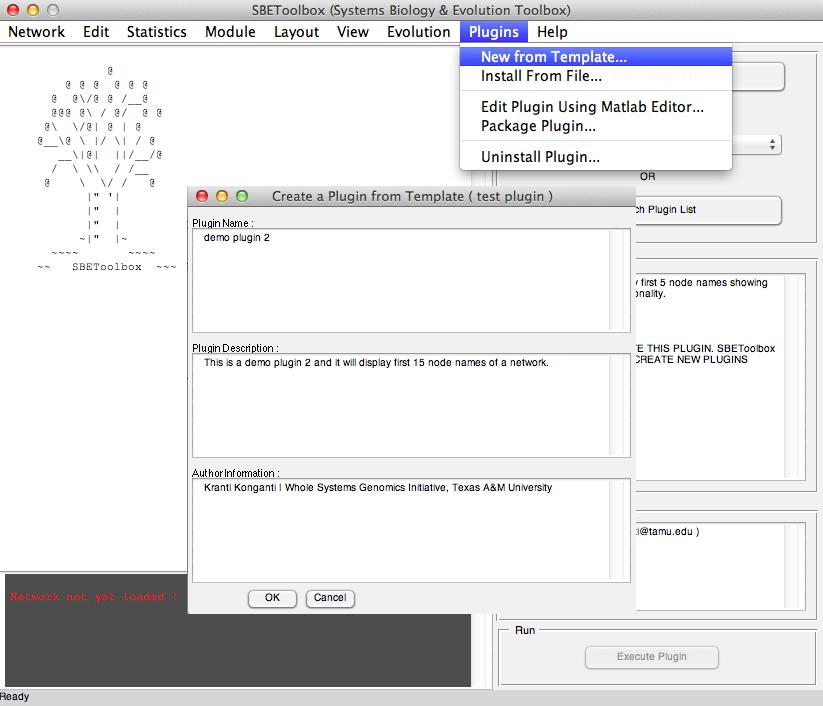Screen dimensions: 823x706
Task: Focus the Plugin Name text field
Action: pos(411,280)
